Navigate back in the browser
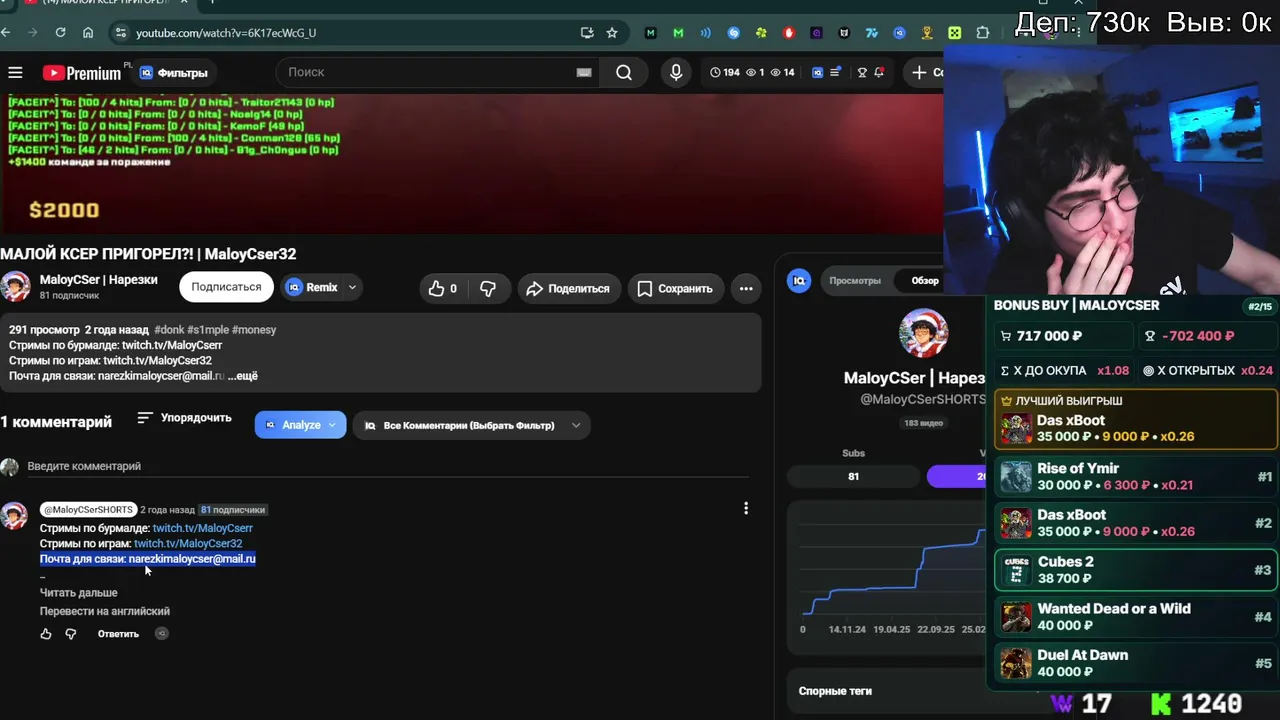Viewport: 1280px width, 720px height. point(5,33)
